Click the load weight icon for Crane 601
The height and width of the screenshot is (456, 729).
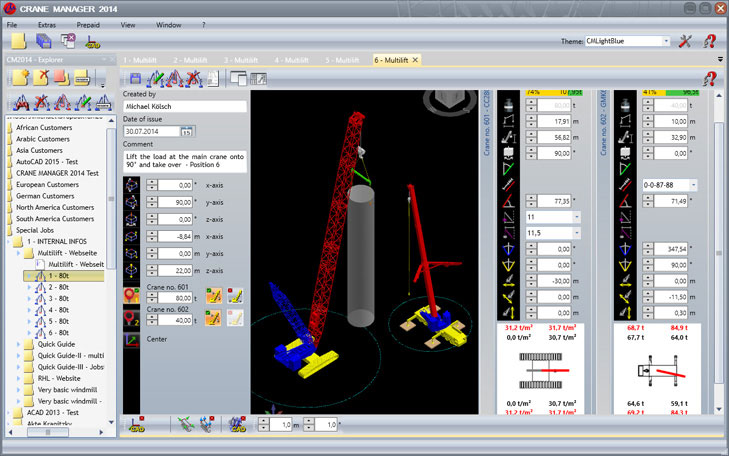(x=508, y=105)
